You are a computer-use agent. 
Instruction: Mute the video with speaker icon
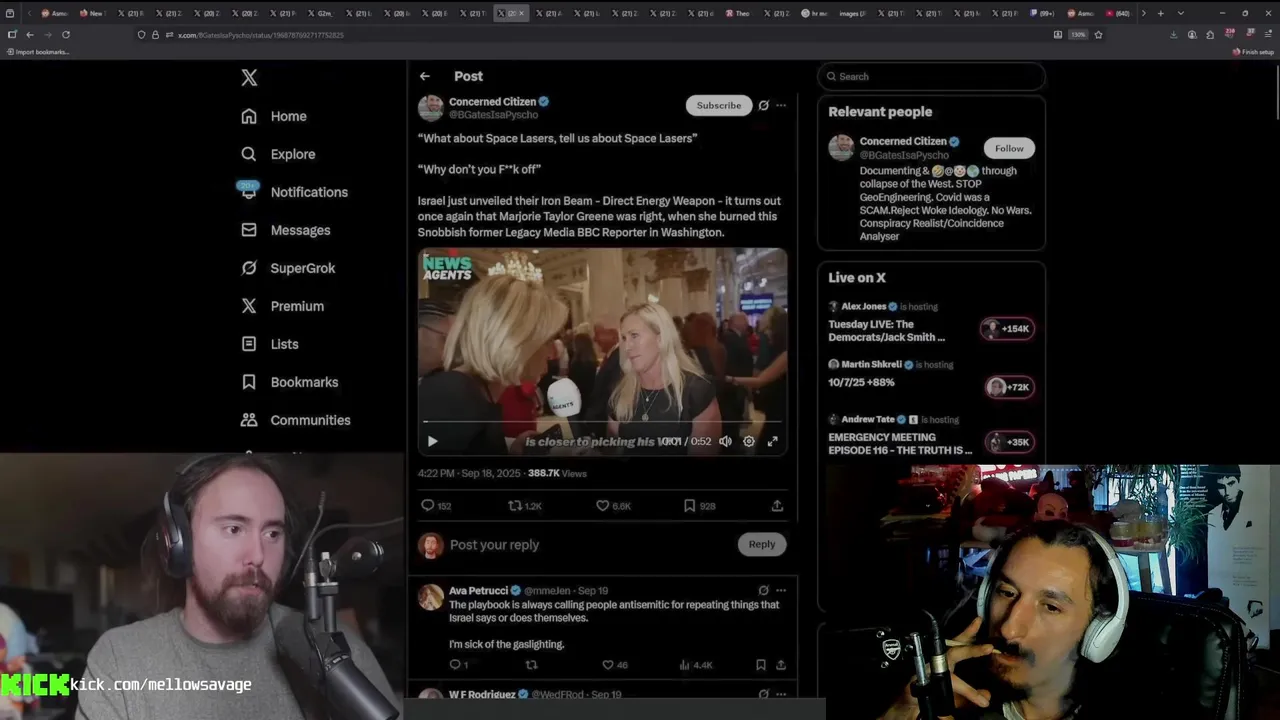[725, 441]
